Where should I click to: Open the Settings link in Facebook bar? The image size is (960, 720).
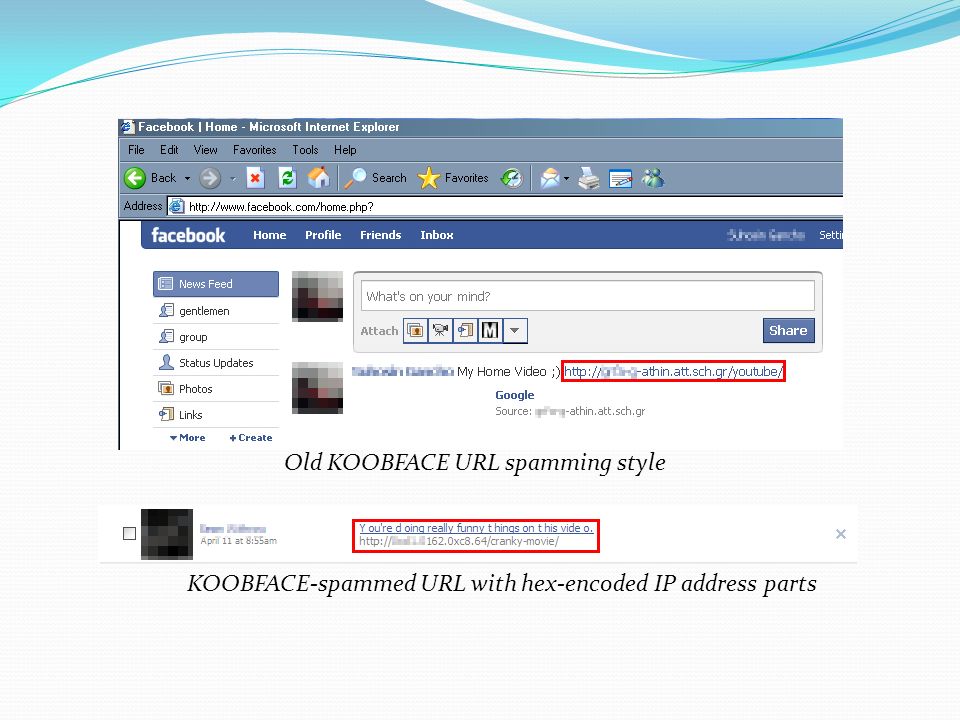[x=831, y=235]
